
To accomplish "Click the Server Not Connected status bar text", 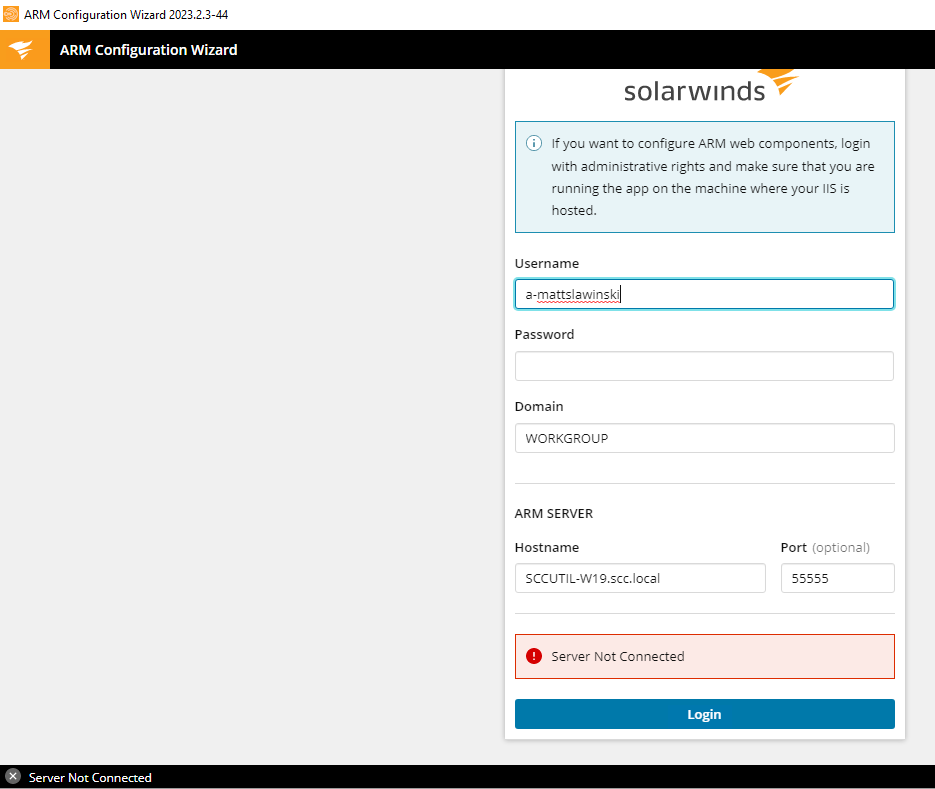I will click(x=90, y=778).
